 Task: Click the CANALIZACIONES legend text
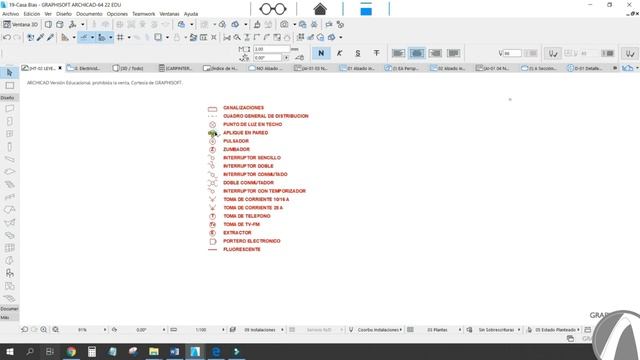[x=243, y=108]
